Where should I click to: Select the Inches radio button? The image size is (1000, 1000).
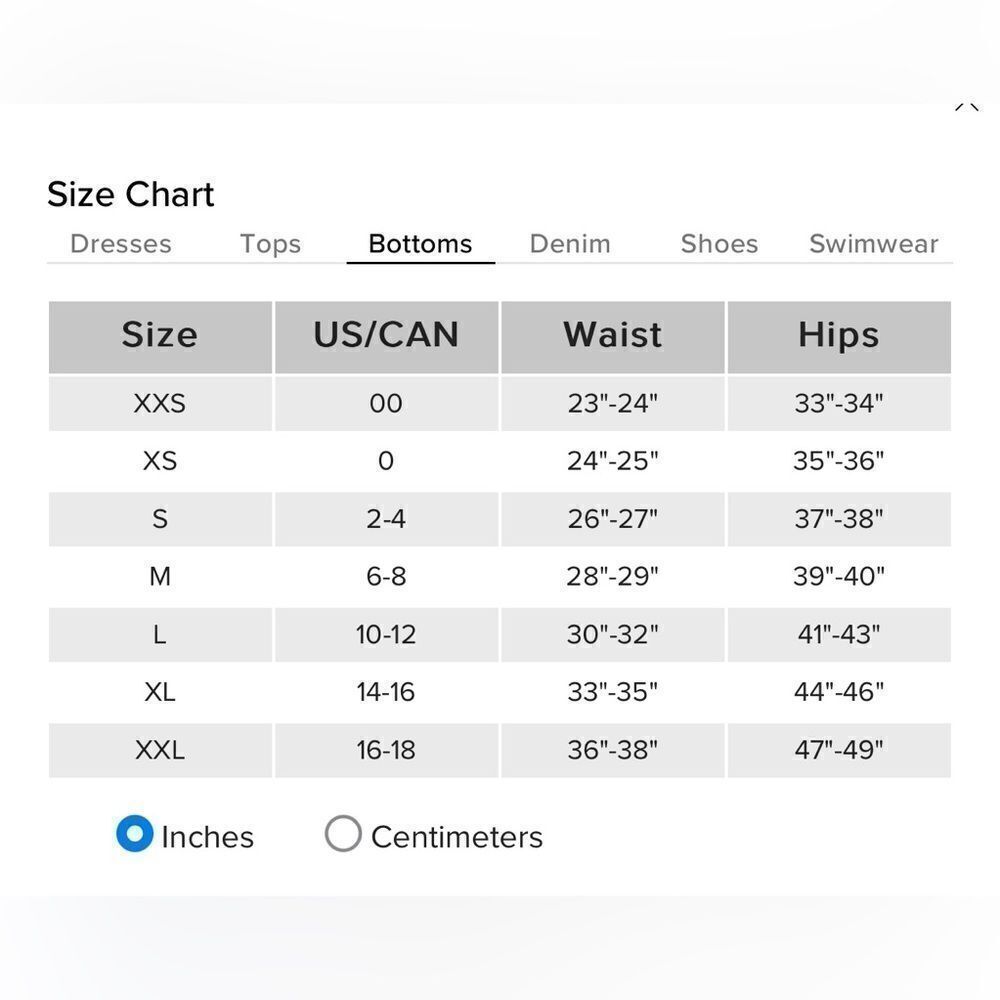point(135,834)
